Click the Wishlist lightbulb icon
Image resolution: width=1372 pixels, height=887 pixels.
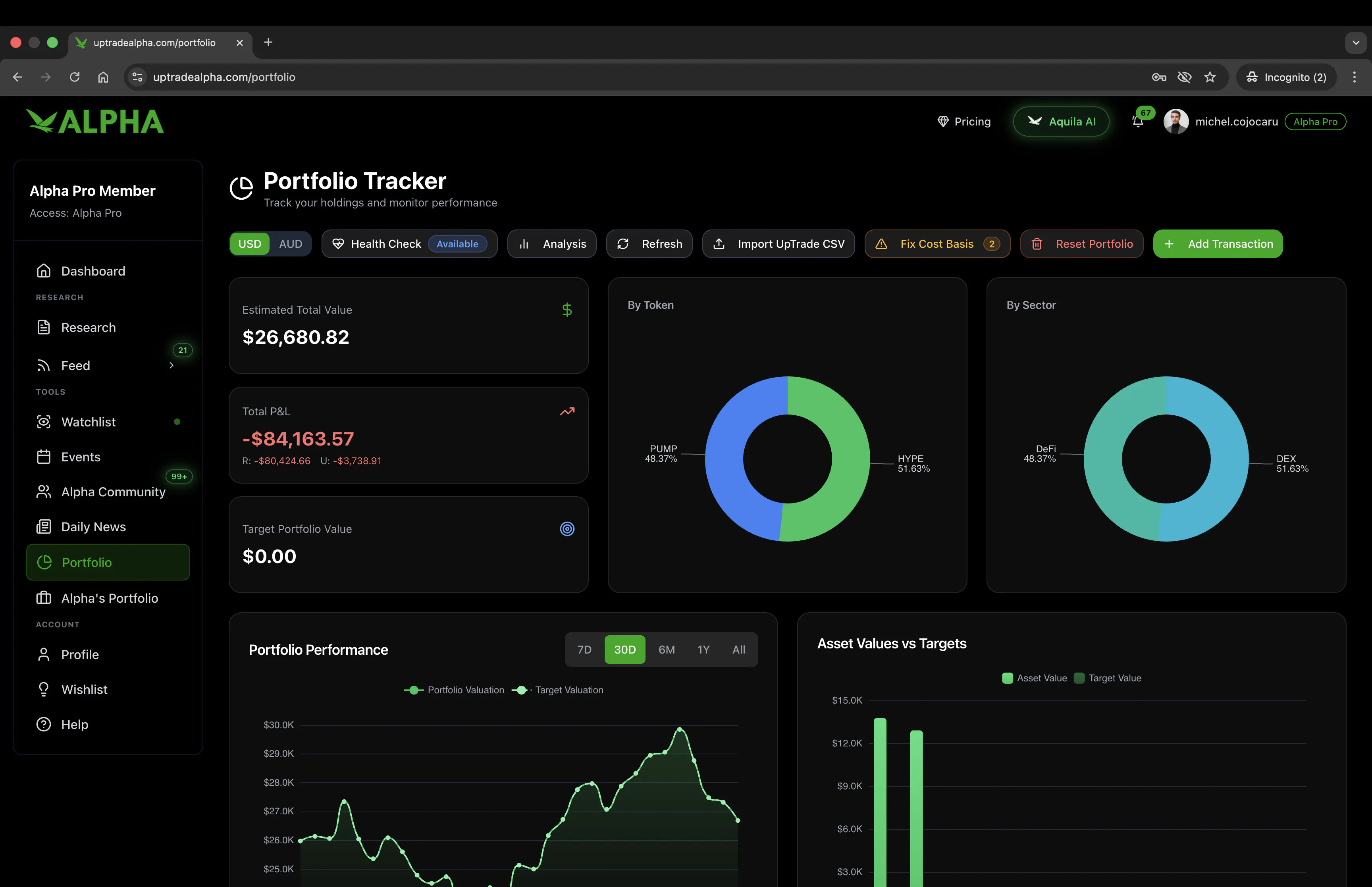[x=44, y=689]
